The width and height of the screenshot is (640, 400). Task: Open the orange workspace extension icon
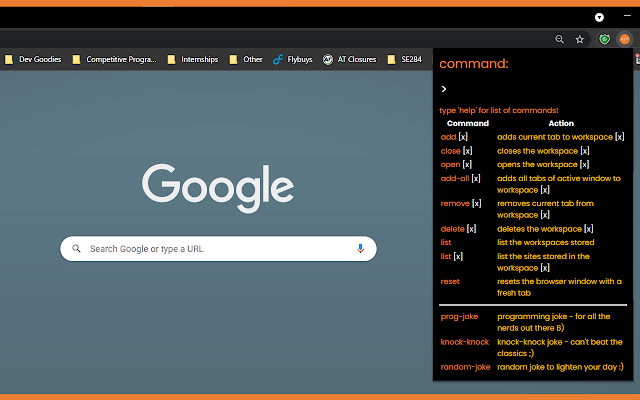[624, 39]
